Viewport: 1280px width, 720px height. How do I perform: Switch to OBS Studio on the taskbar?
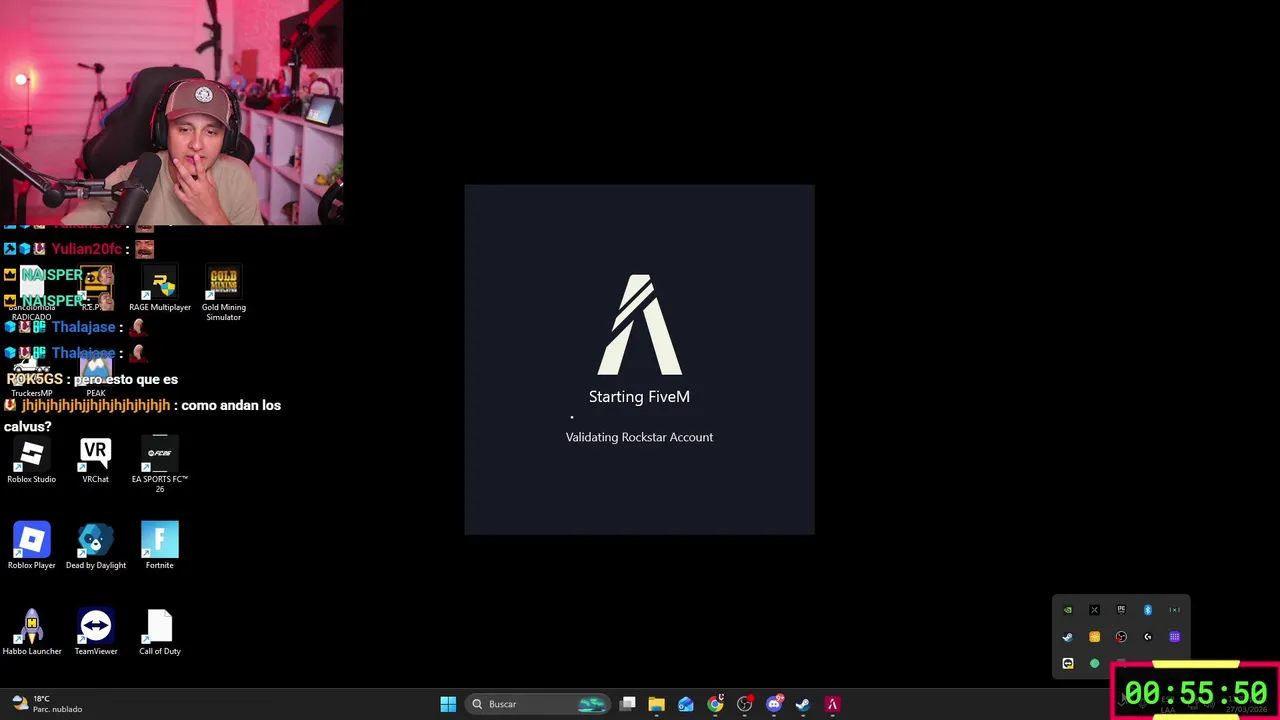[x=744, y=704]
